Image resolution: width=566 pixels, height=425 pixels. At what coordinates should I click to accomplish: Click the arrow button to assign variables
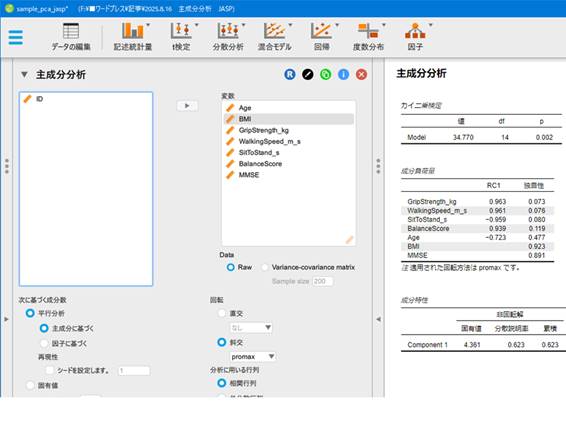(187, 106)
